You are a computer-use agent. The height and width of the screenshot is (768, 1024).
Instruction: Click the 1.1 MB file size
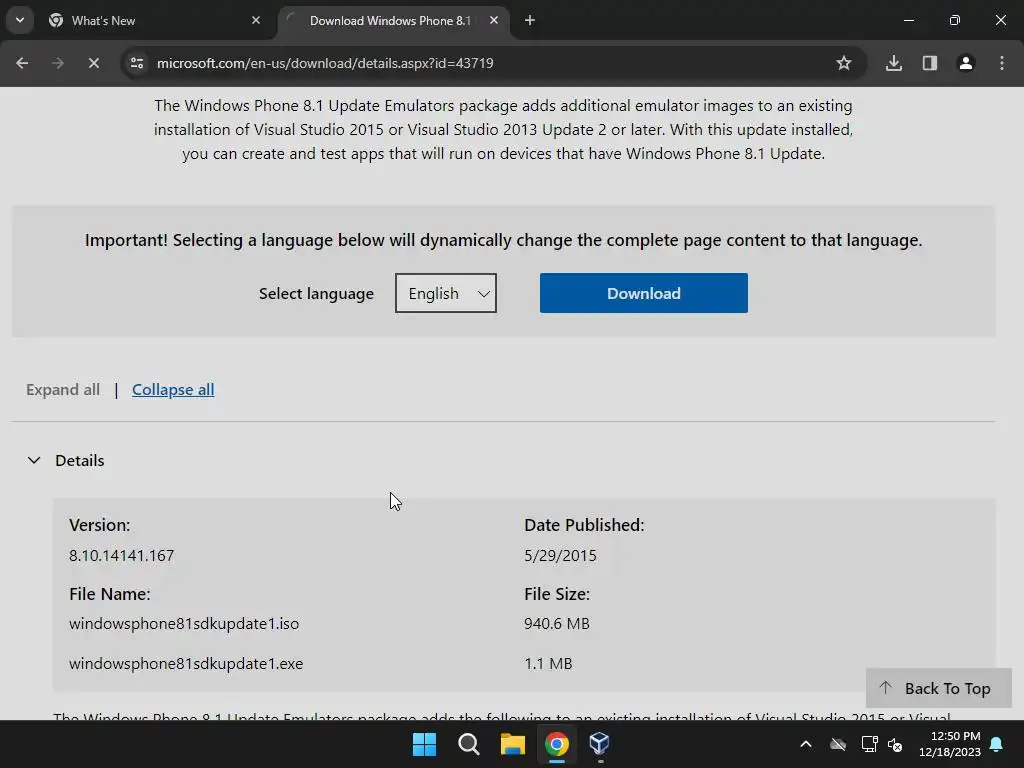coord(548,664)
